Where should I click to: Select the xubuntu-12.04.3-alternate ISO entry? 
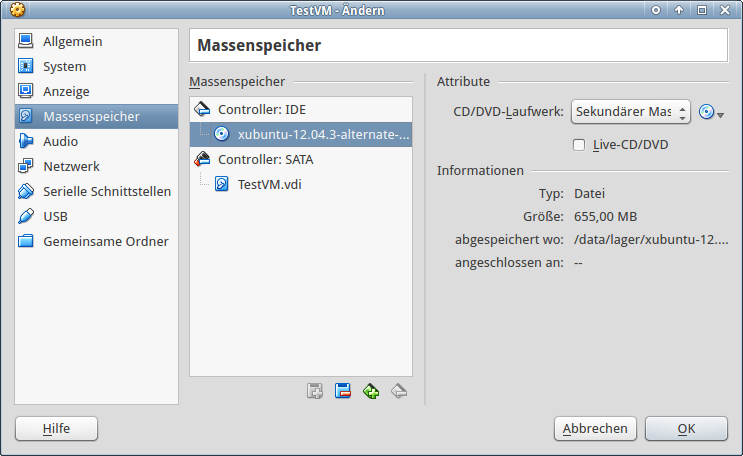323,134
